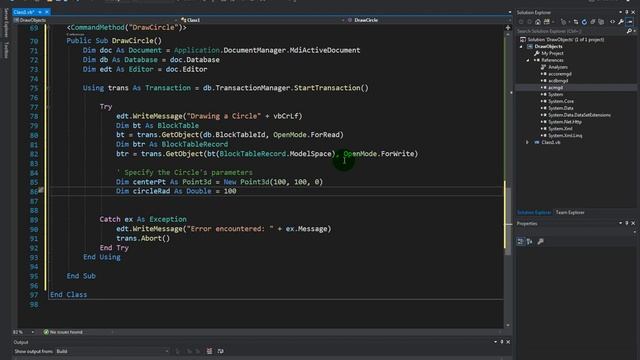Place cursor on Dim circleRad line
640x360 pixels.
pos(176,191)
